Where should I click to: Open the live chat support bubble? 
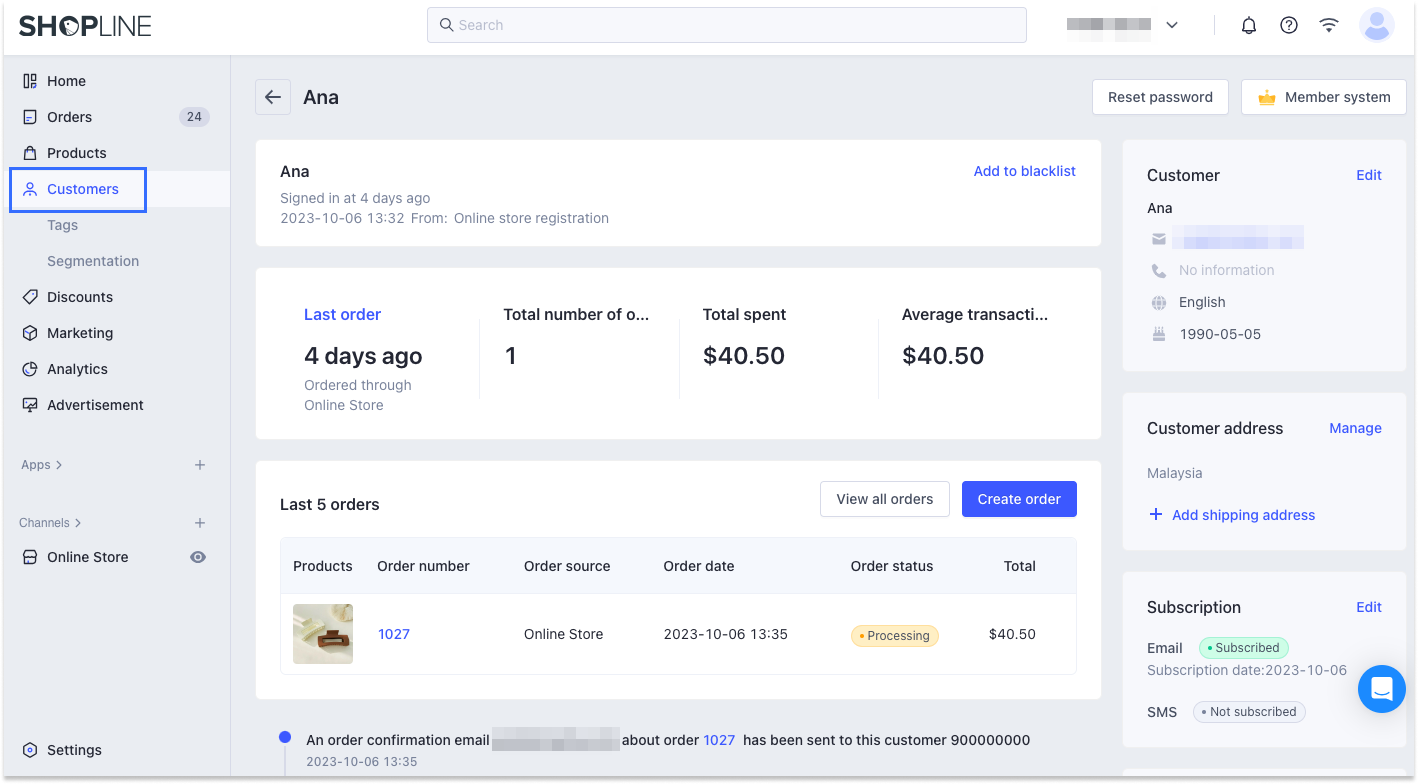pyautogui.click(x=1382, y=689)
